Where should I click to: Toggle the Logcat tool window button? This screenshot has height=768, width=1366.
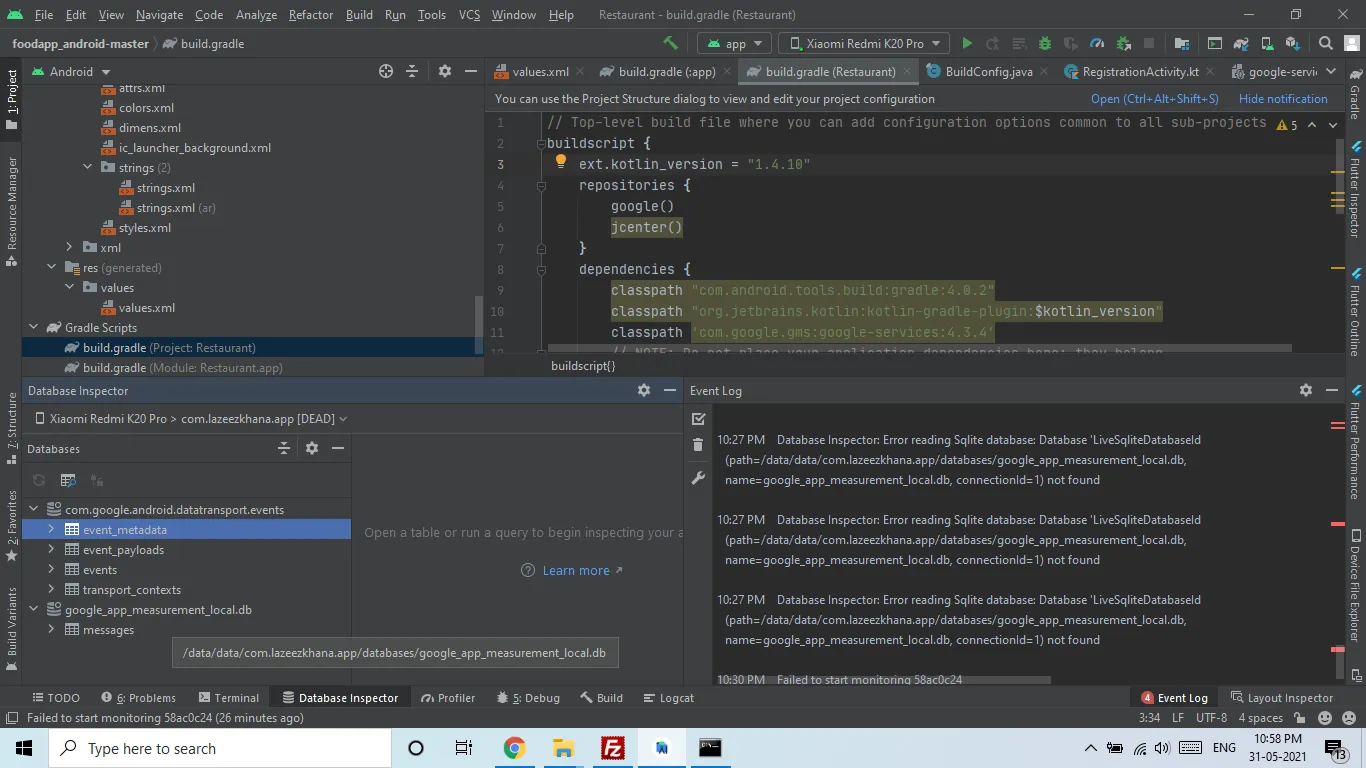pos(668,698)
